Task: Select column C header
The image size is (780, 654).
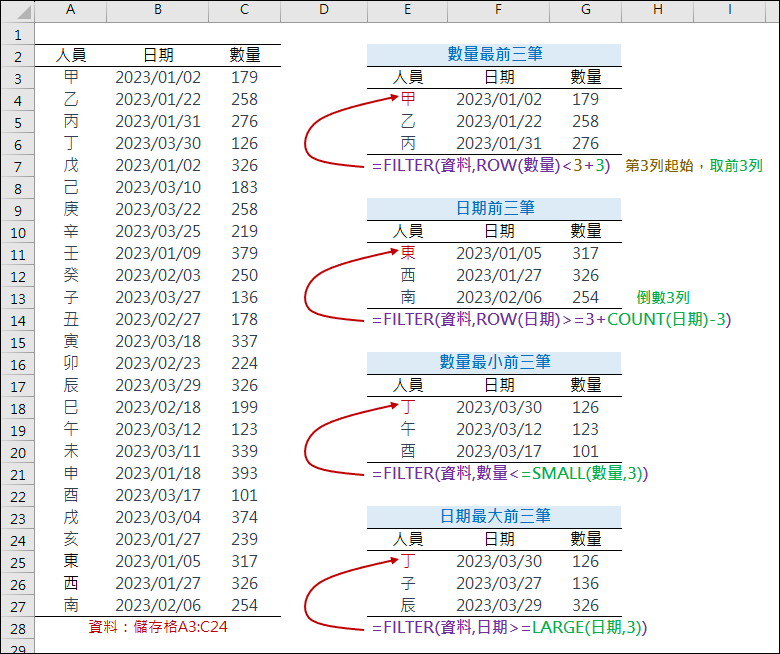Action: [244, 10]
